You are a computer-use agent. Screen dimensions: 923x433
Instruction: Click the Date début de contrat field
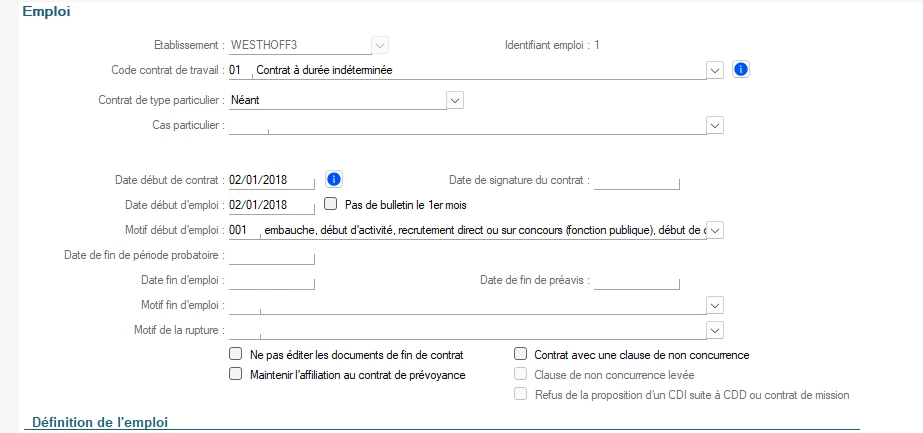tap(271, 180)
